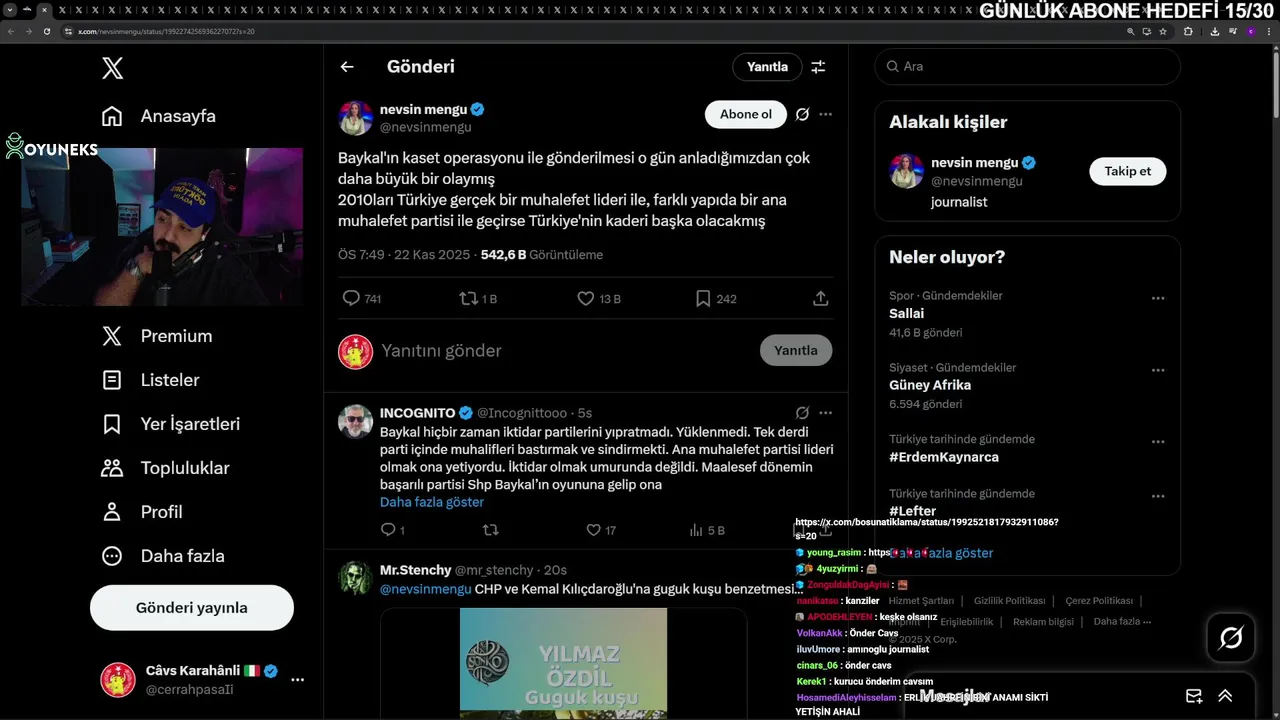The height and width of the screenshot is (720, 1280).
Task: Open Listeler in sidebar
Action: [x=151, y=380]
